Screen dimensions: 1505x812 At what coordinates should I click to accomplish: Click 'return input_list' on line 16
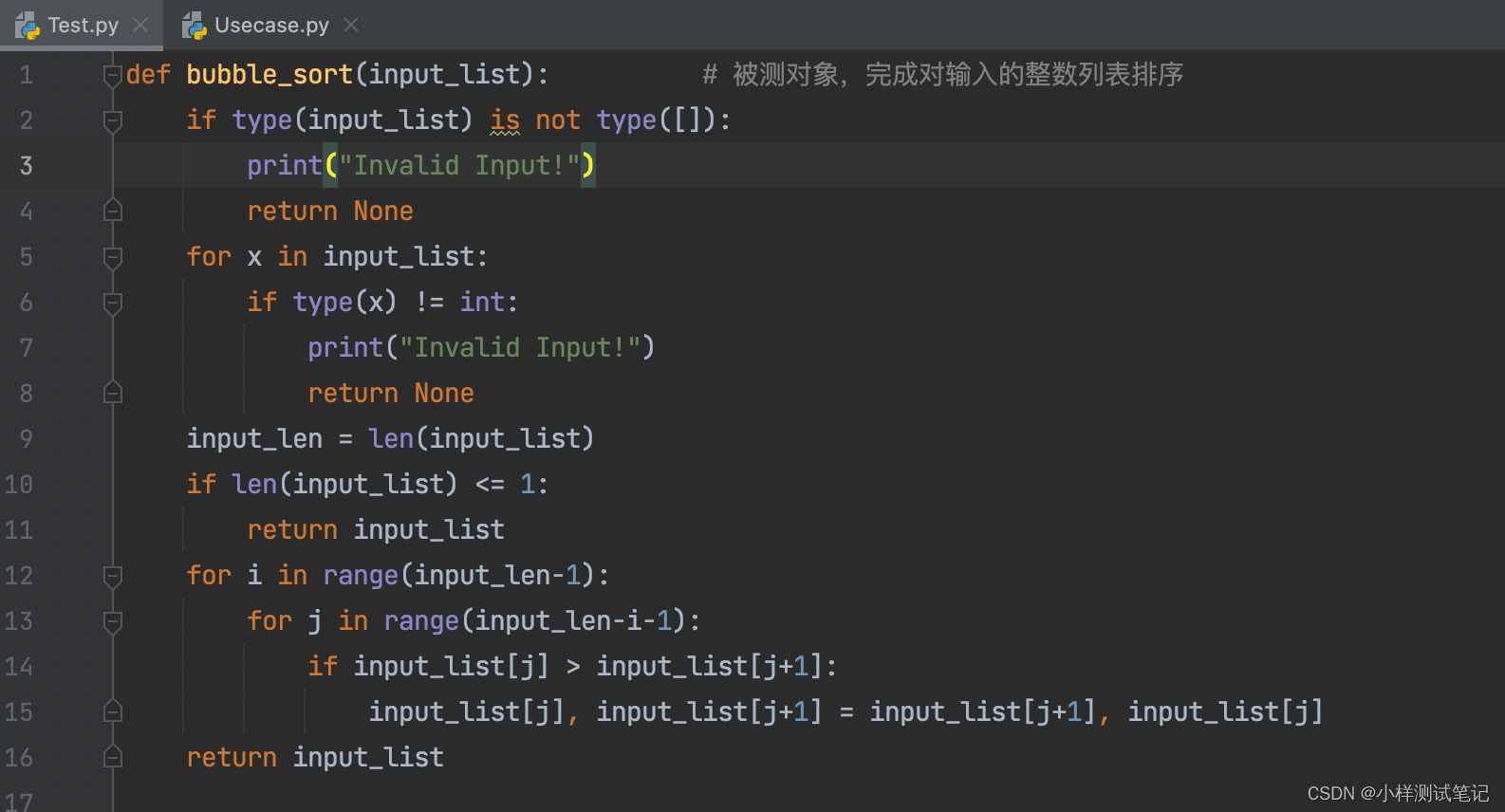(315, 758)
